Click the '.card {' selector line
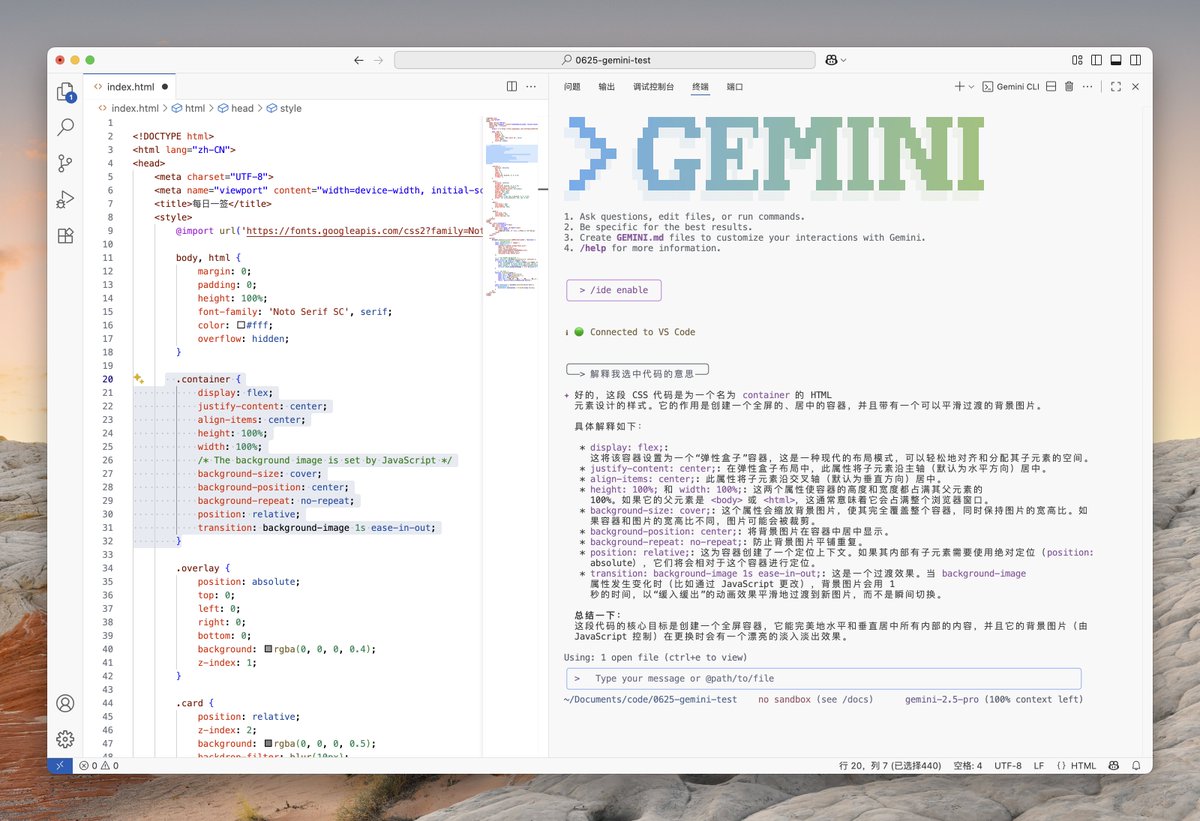The image size is (1200, 821). pyautogui.click(x=195, y=703)
